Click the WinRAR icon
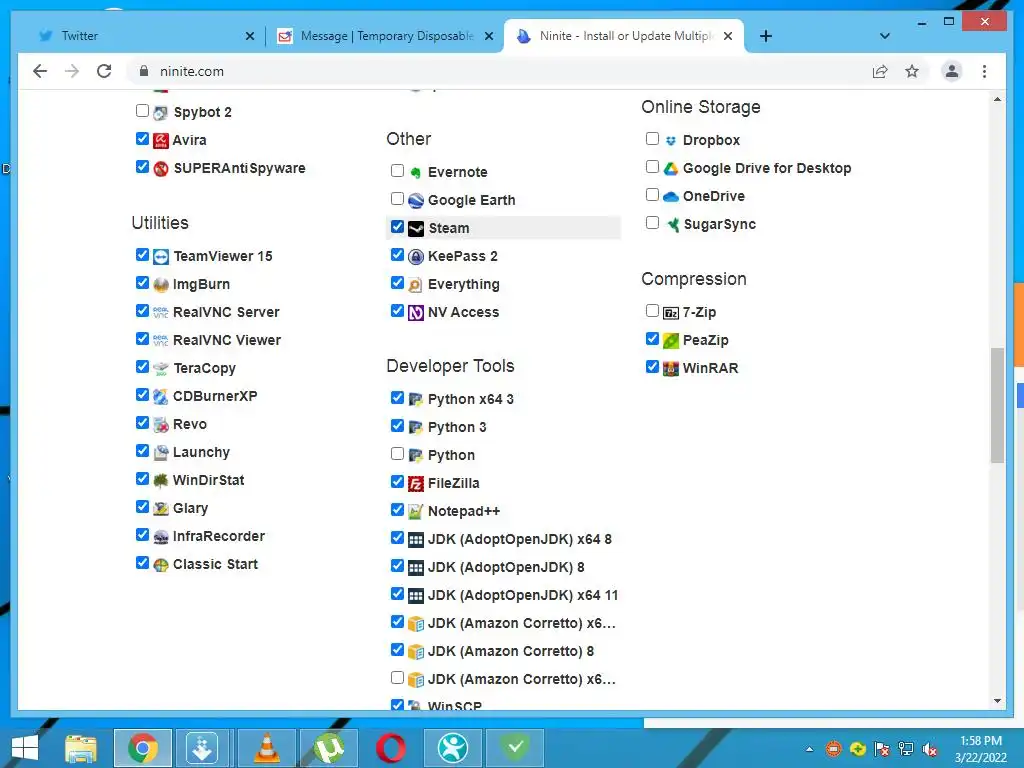This screenshot has height=768, width=1024. (x=671, y=369)
